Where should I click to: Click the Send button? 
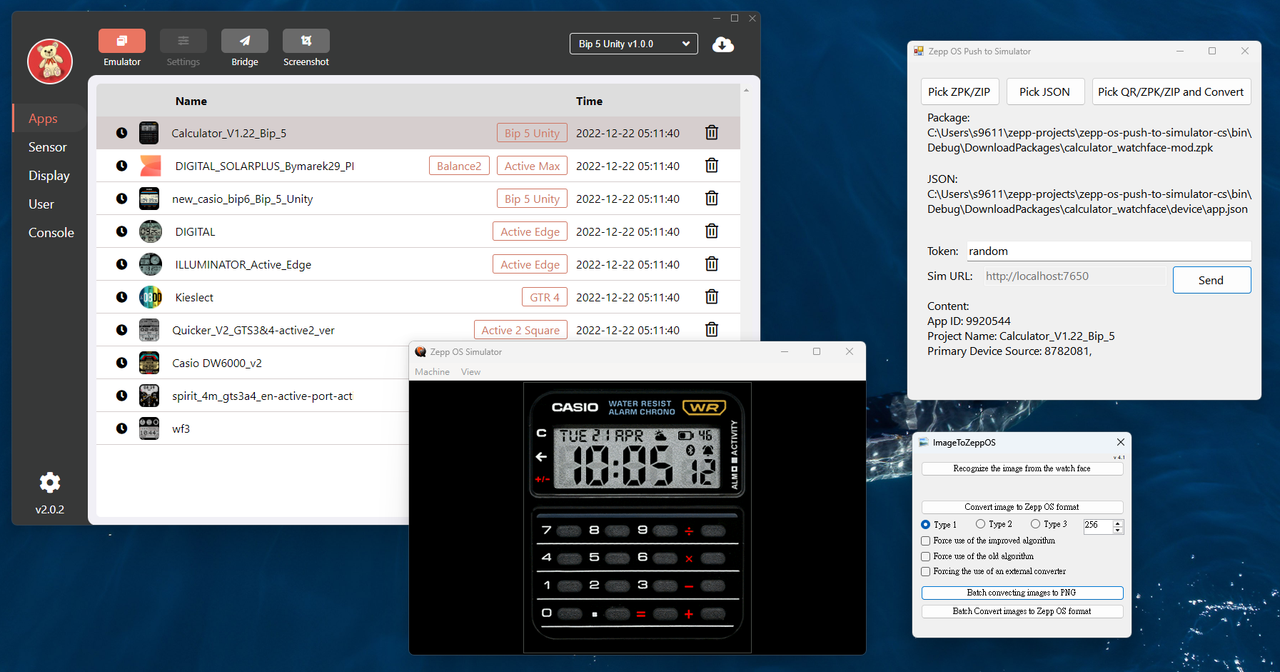(x=1211, y=280)
